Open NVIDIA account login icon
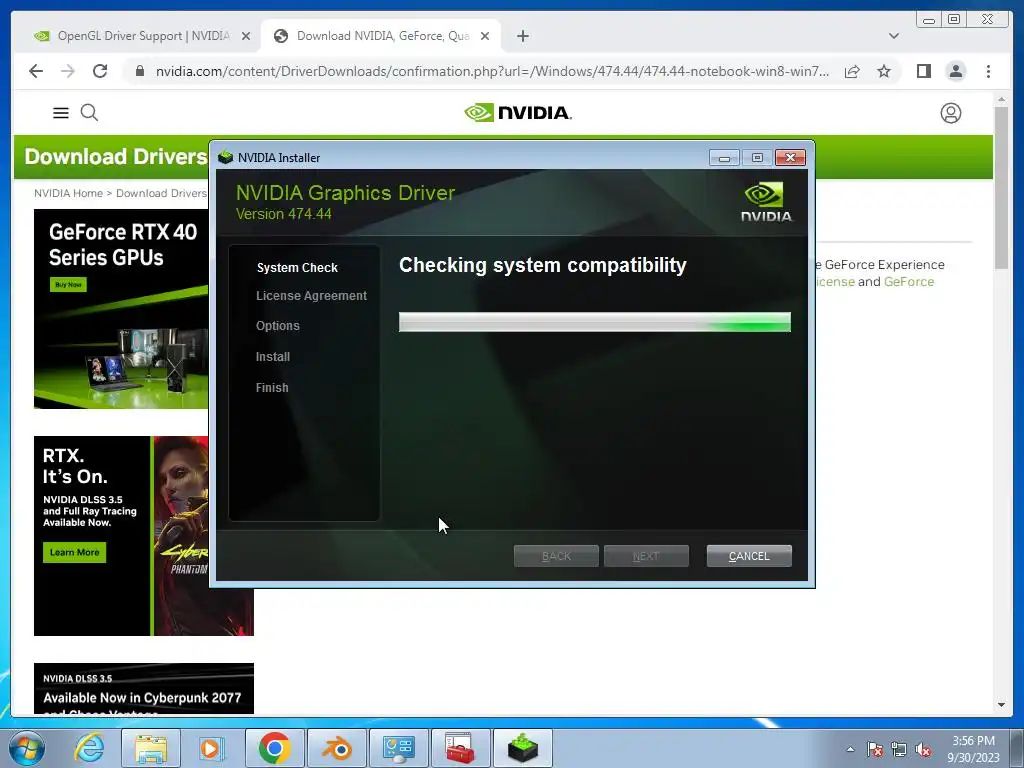This screenshot has width=1024, height=768. pyautogui.click(x=950, y=113)
